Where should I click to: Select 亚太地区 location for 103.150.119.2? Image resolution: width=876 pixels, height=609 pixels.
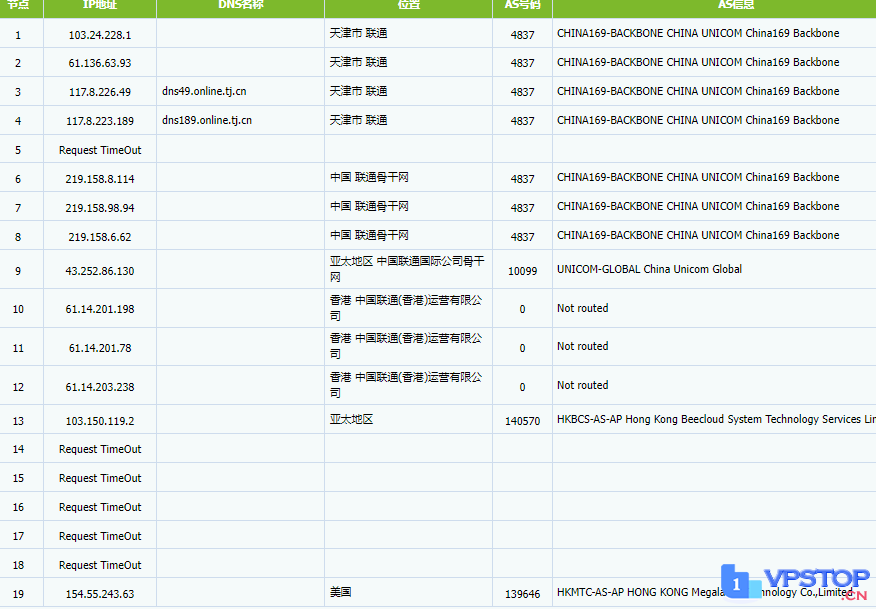pos(351,420)
